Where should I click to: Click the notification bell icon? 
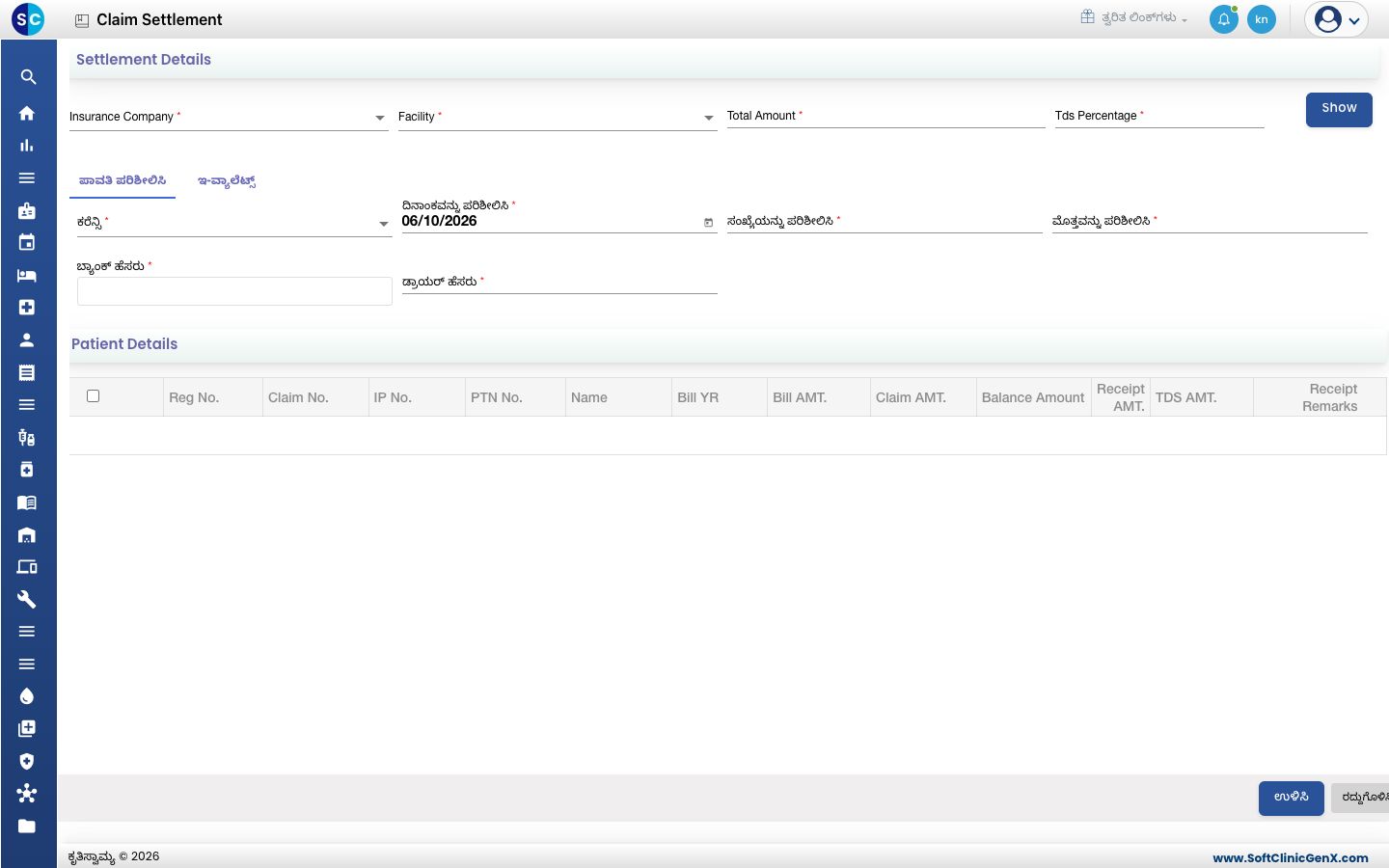(x=1224, y=19)
